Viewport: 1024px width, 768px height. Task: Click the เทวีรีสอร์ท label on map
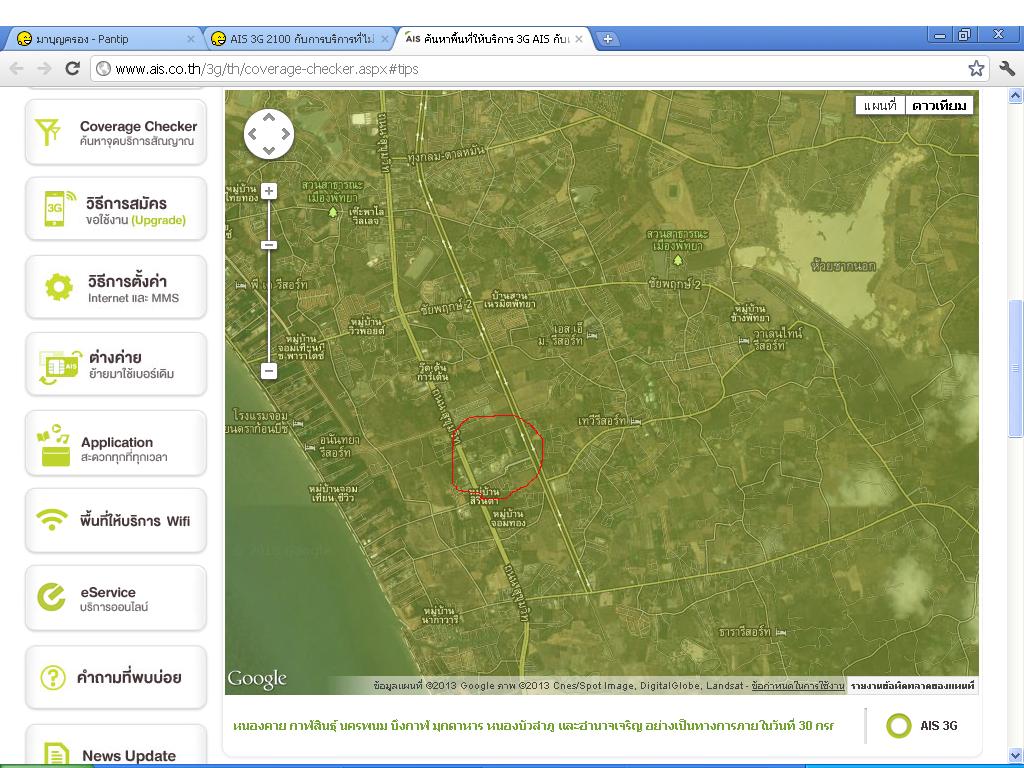[x=602, y=421]
